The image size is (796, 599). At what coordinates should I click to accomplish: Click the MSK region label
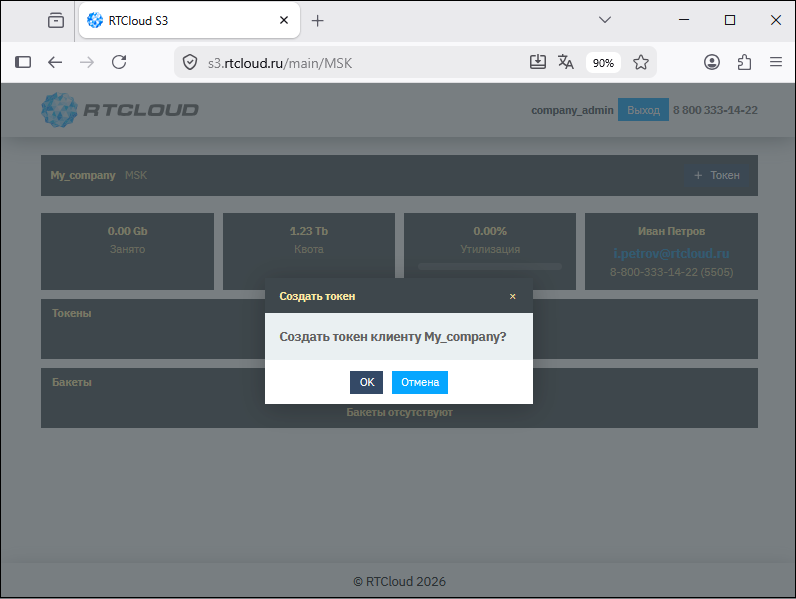(x=136, y=175)
